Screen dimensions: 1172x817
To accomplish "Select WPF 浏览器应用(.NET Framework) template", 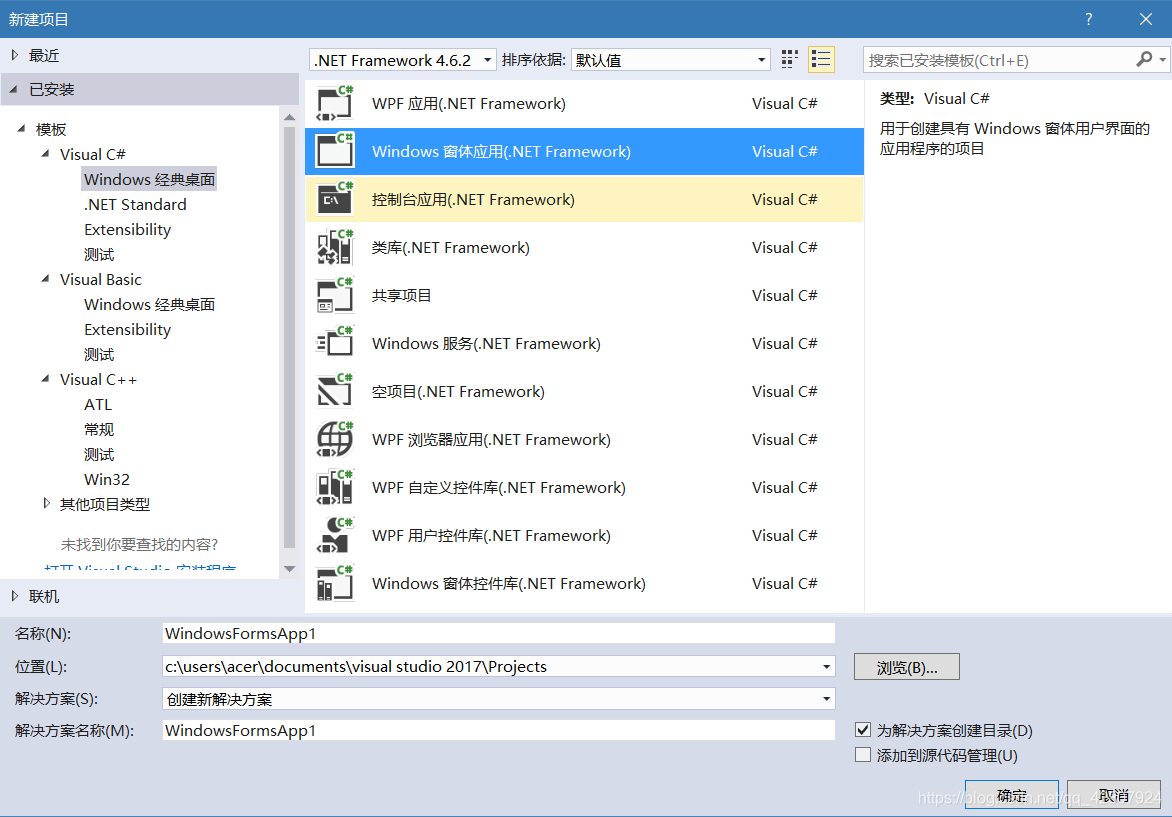I will [585, 440].
